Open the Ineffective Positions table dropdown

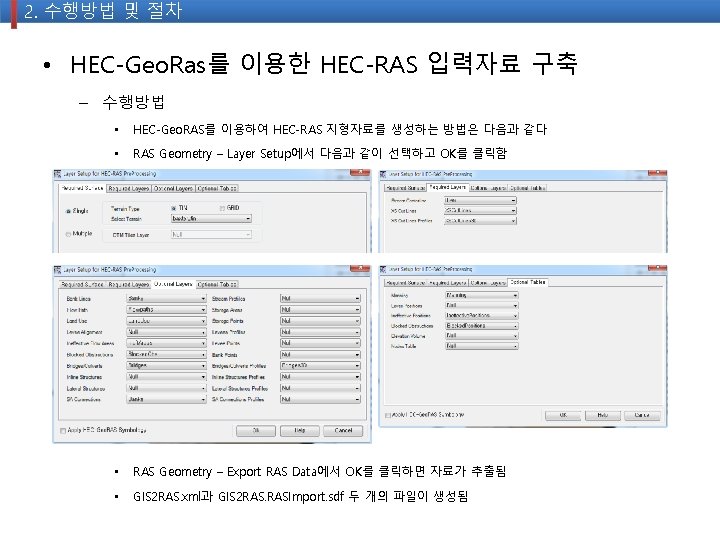[482, 315]
